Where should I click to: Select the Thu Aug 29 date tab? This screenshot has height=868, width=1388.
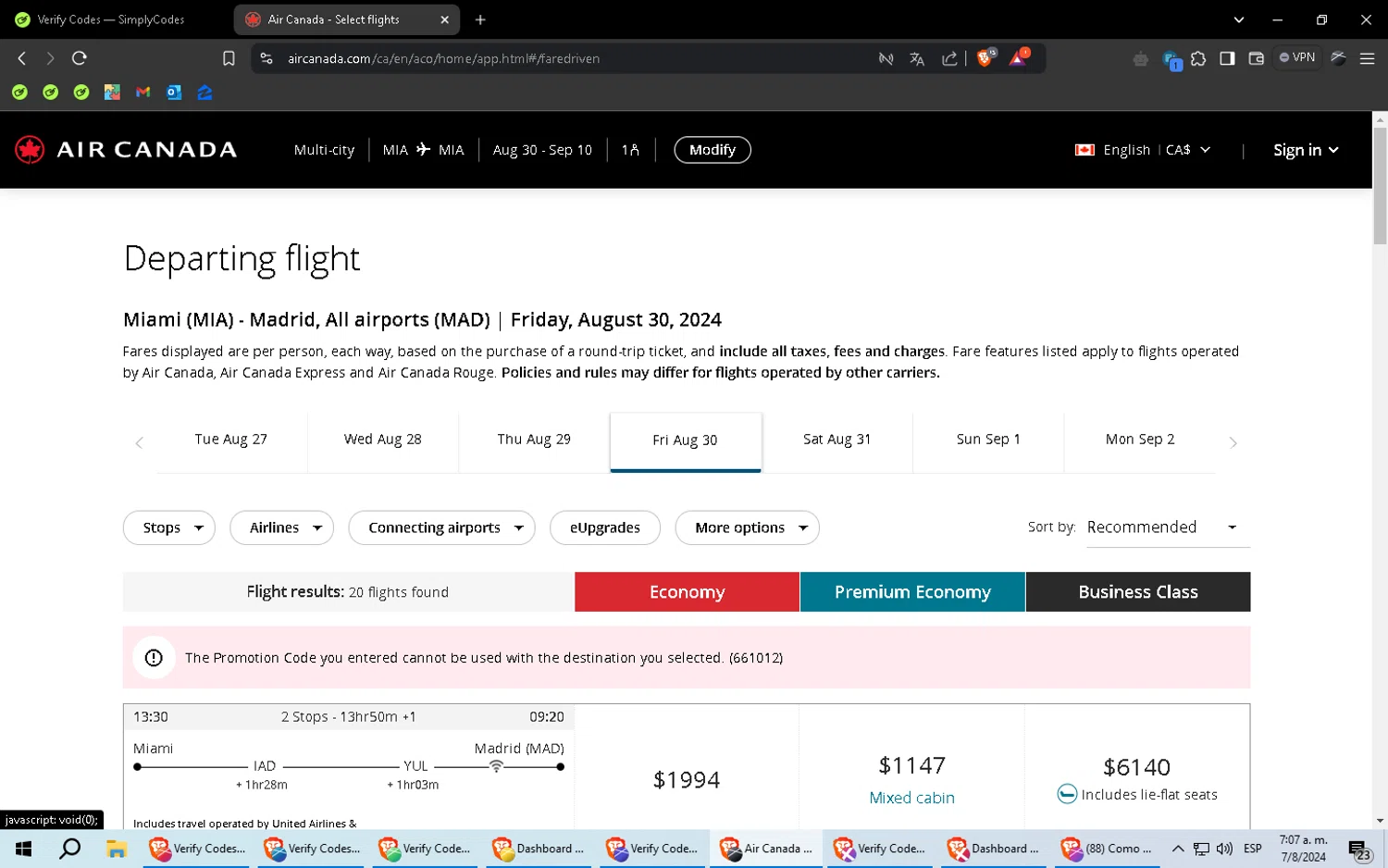[x=534, y=440]
